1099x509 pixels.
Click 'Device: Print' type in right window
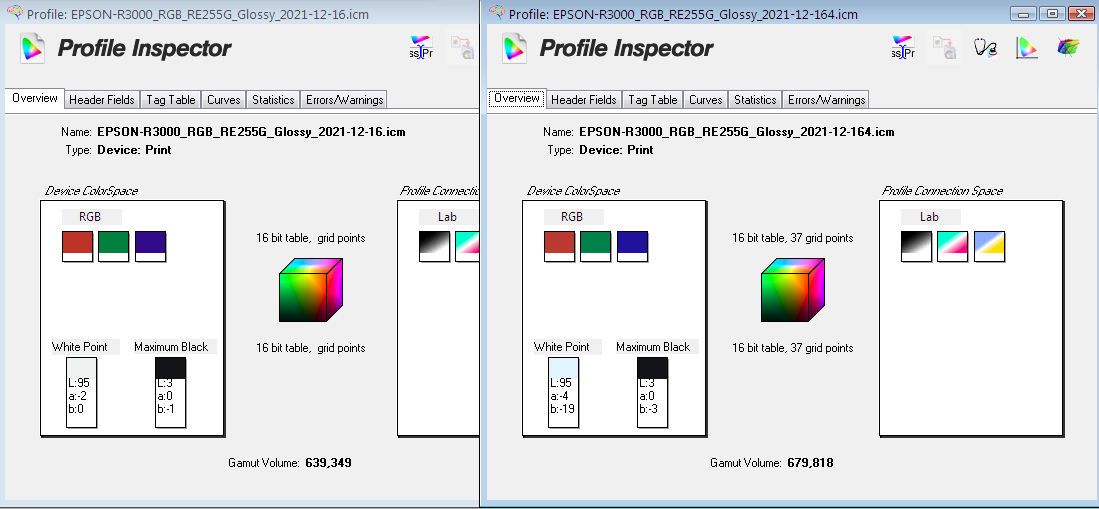[x=616, y=149]
